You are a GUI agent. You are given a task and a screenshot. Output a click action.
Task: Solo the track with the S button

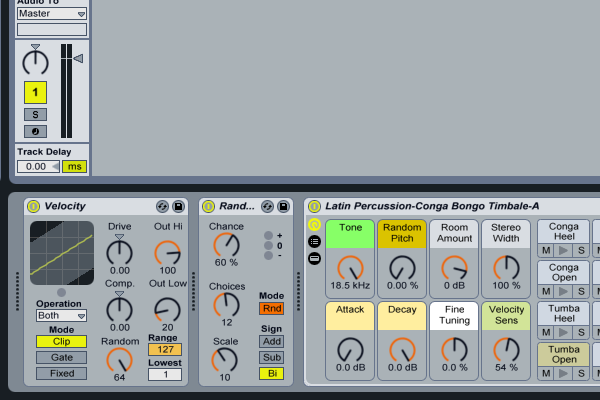pyautogui.click(x=35, y=115)
